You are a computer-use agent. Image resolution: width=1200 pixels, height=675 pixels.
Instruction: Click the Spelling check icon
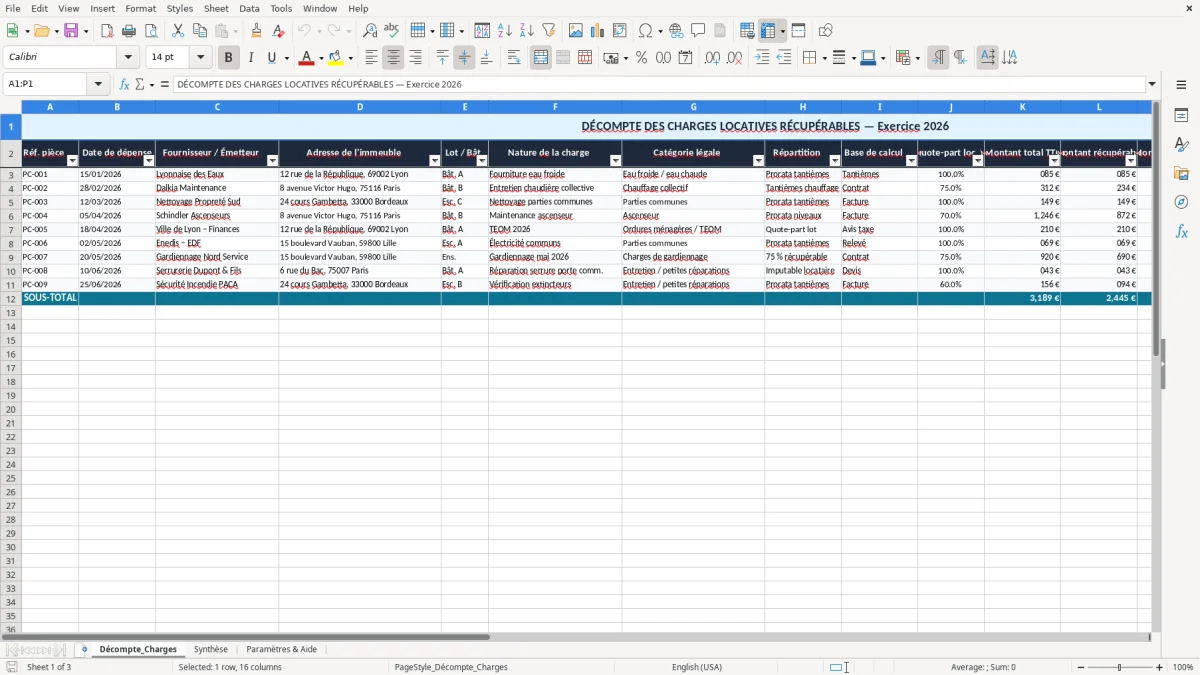392,31
